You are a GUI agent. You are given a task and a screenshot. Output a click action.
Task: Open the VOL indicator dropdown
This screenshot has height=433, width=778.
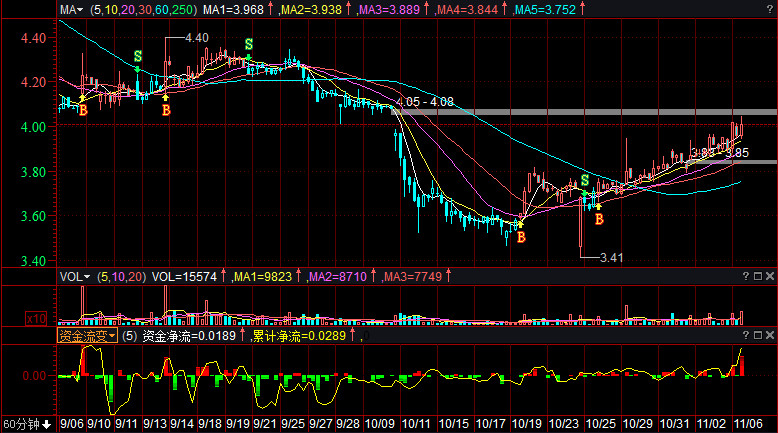coord(74,276)
